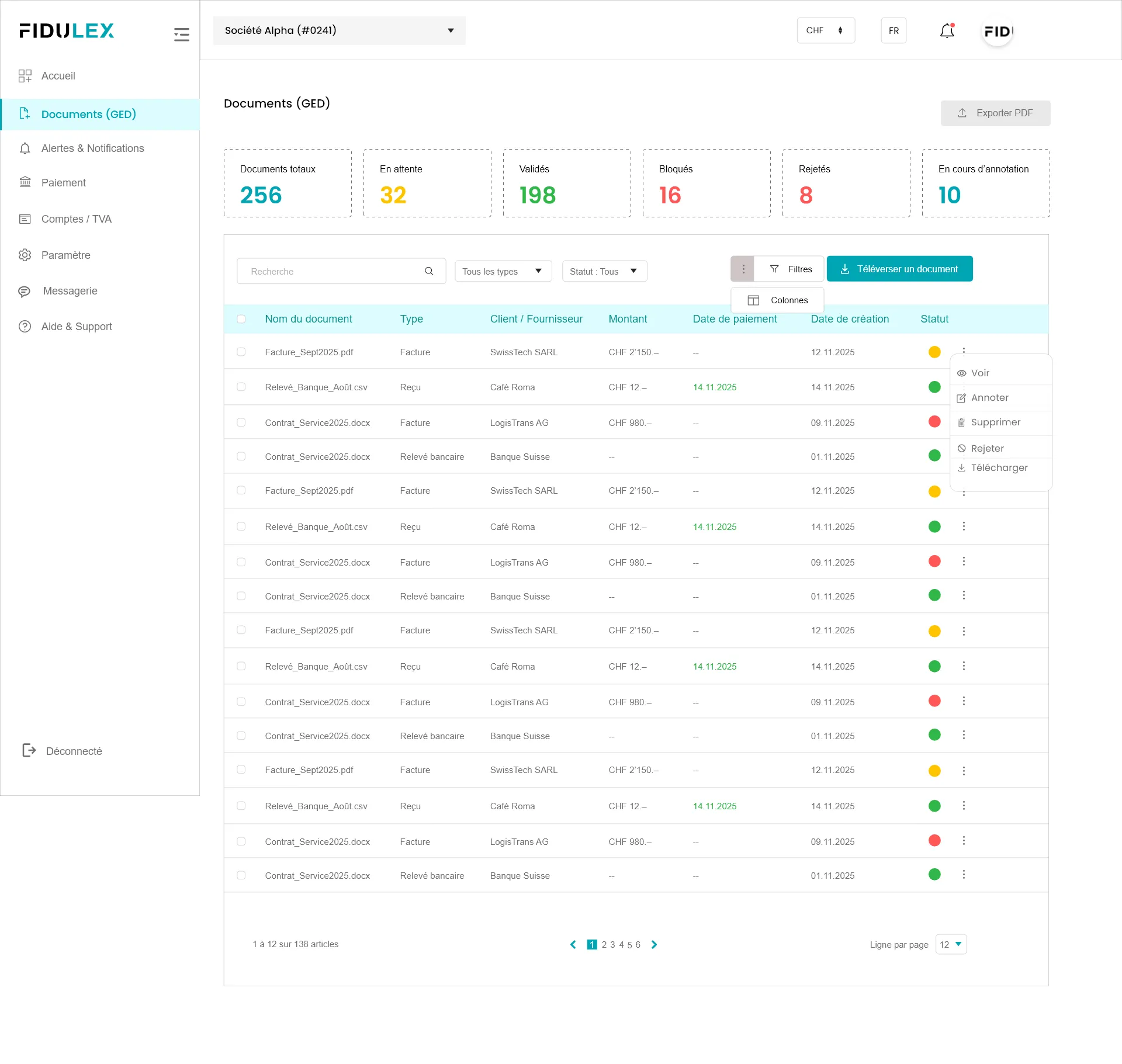This screenshot has height=1064, width=1122.
Task: Open the vertical dots options button beside Filtres
Action: [743, 269]
